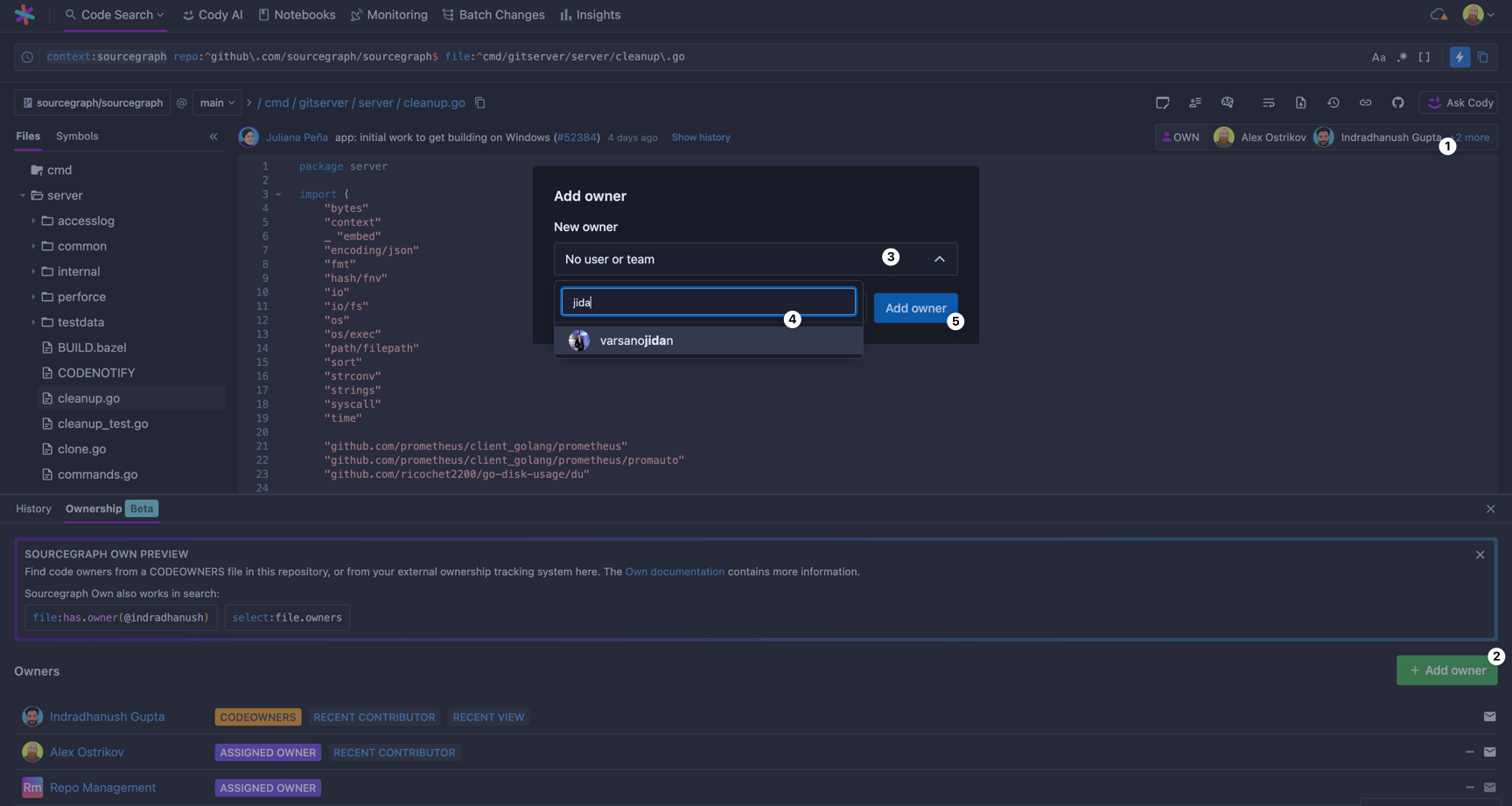The height and width of the screenshot is (806, 1512).
Task: Navigate to cmd breadcrumb
Action: tap(276, 102)
